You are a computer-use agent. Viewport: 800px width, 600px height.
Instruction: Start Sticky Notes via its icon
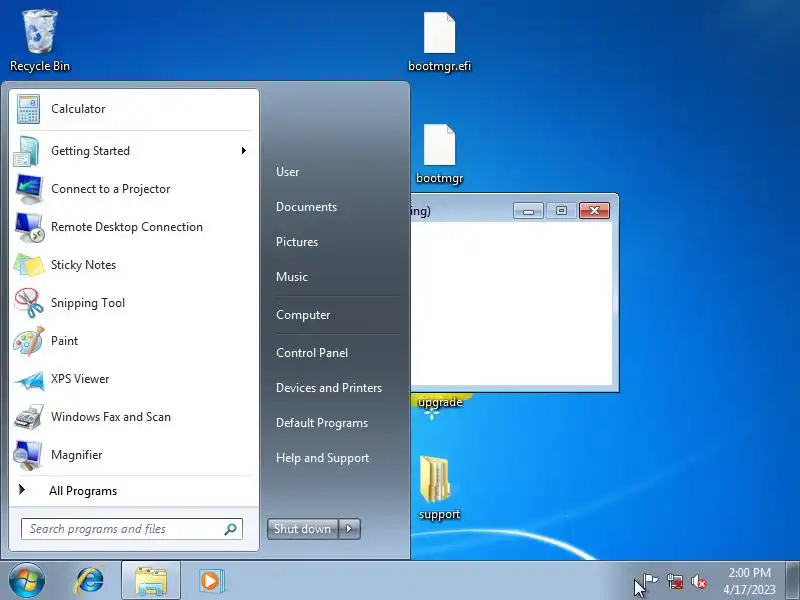pos(29,265)
